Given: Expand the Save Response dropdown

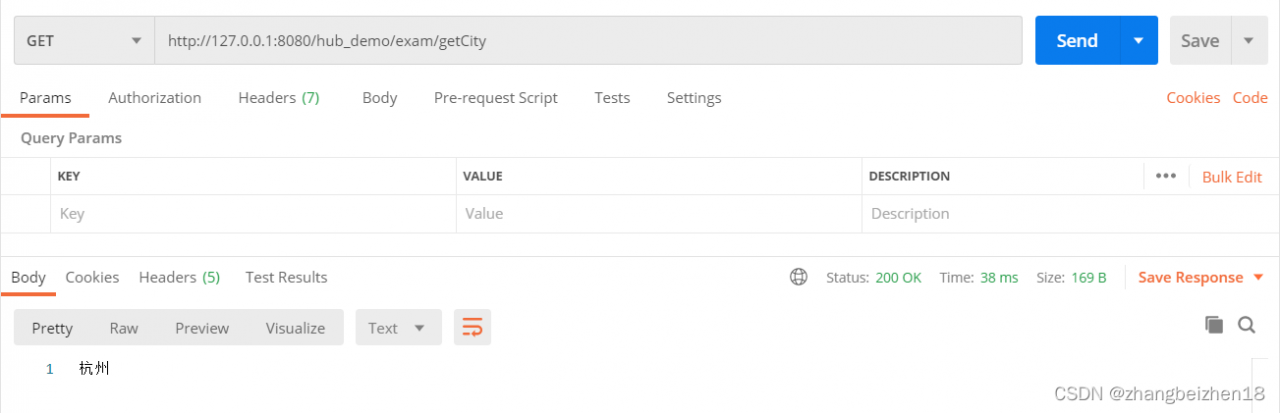Looking at the screenshot, I should click(1190, 277).
